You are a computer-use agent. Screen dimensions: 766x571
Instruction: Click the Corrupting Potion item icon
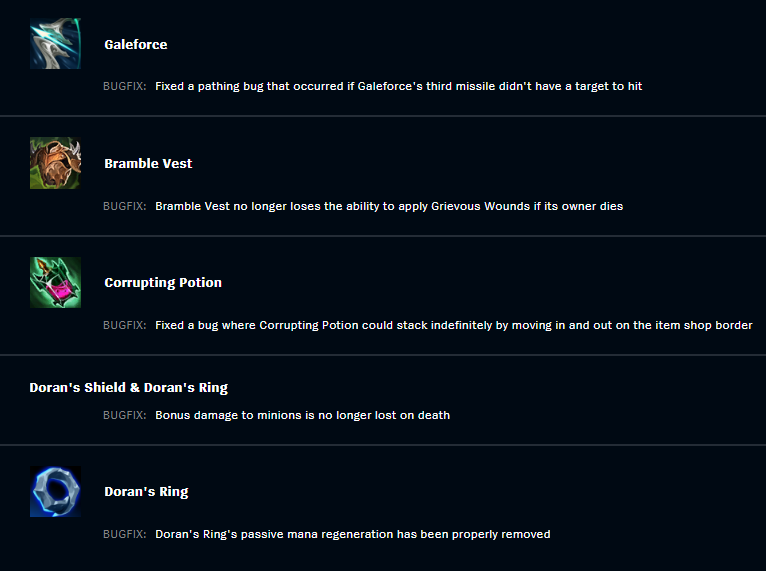tap(55, 282)
